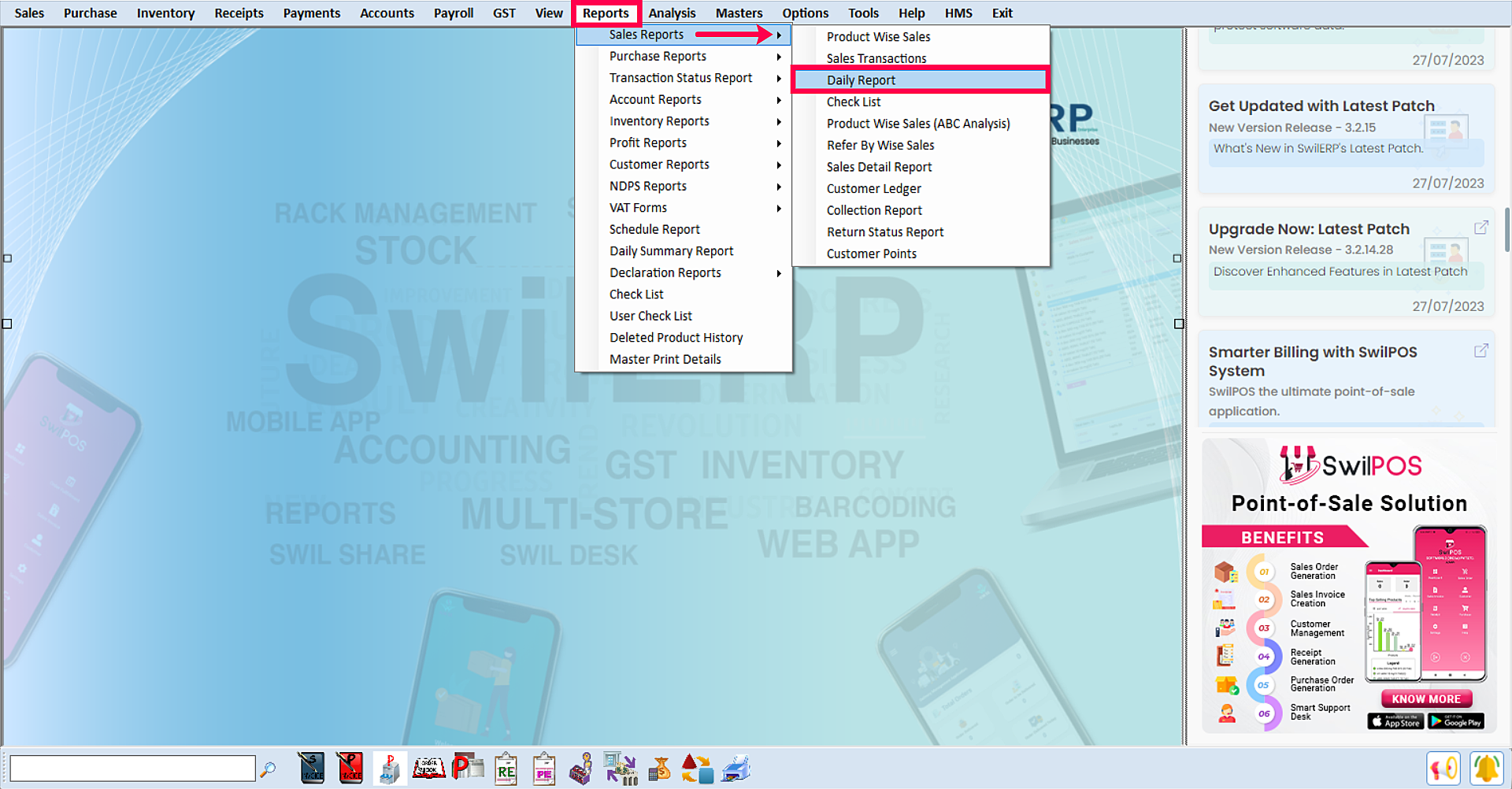The width and height of the screenshot is (1512, 789).
Task: Open the Reports menu
Action: [x=606, y=13]
